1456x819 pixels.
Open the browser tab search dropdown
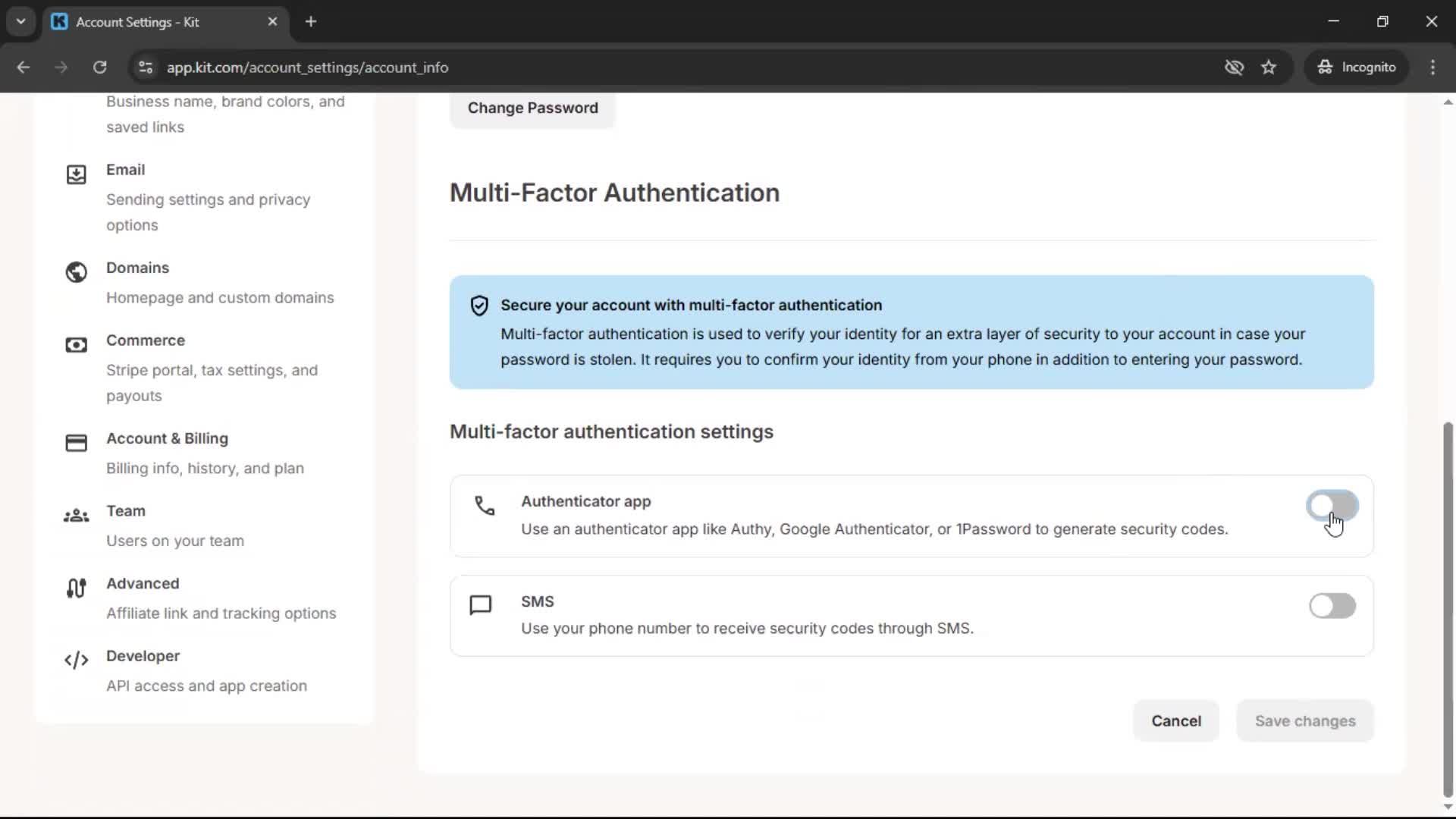pos(20,21)
